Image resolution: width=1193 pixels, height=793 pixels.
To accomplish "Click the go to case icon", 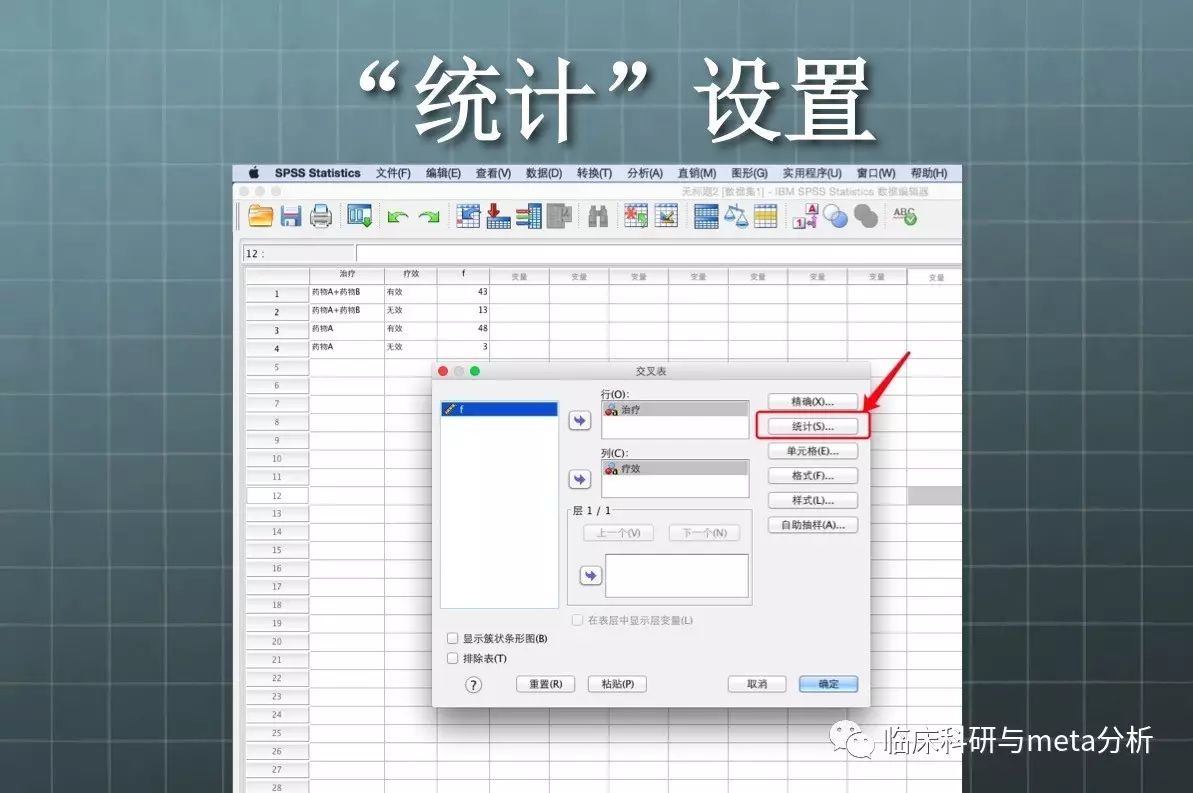I will 469,216.
